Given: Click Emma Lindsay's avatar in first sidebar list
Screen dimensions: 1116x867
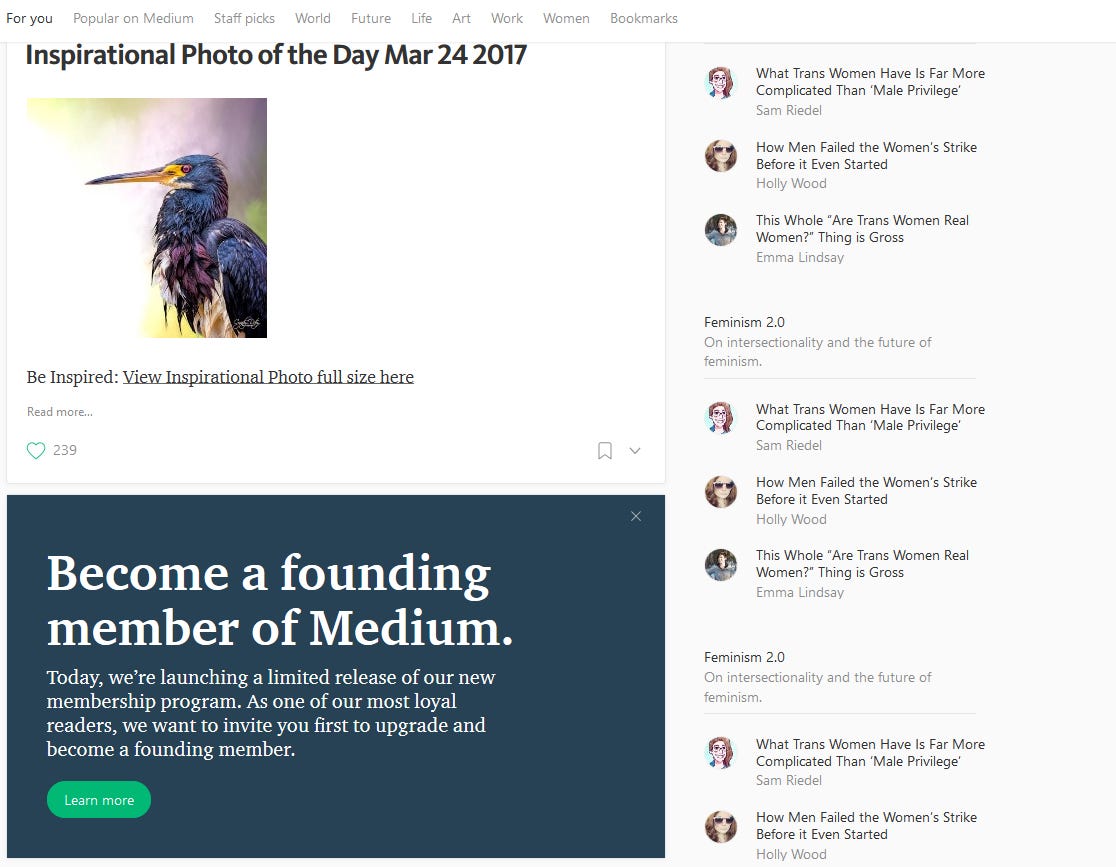Looking at the screenshot, I should (720, 230).
